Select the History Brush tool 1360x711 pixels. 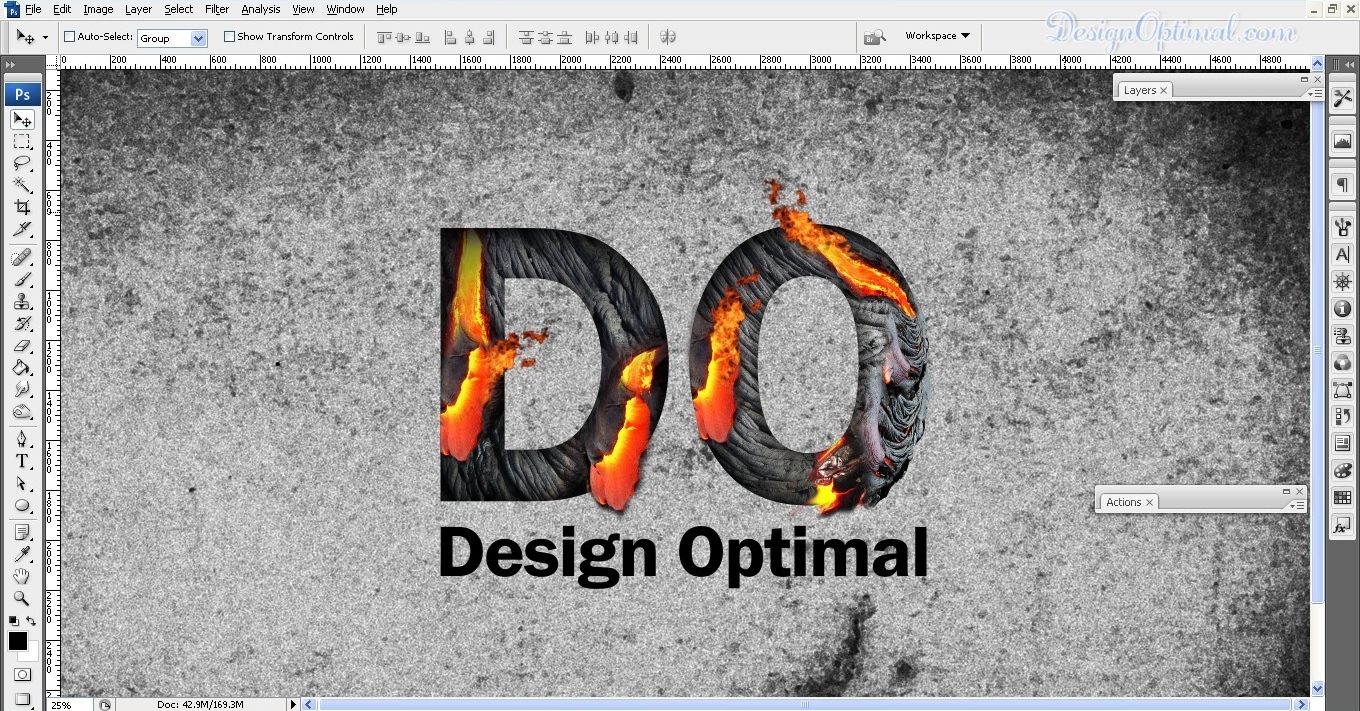pyautogui.click(x=22, y=324)
